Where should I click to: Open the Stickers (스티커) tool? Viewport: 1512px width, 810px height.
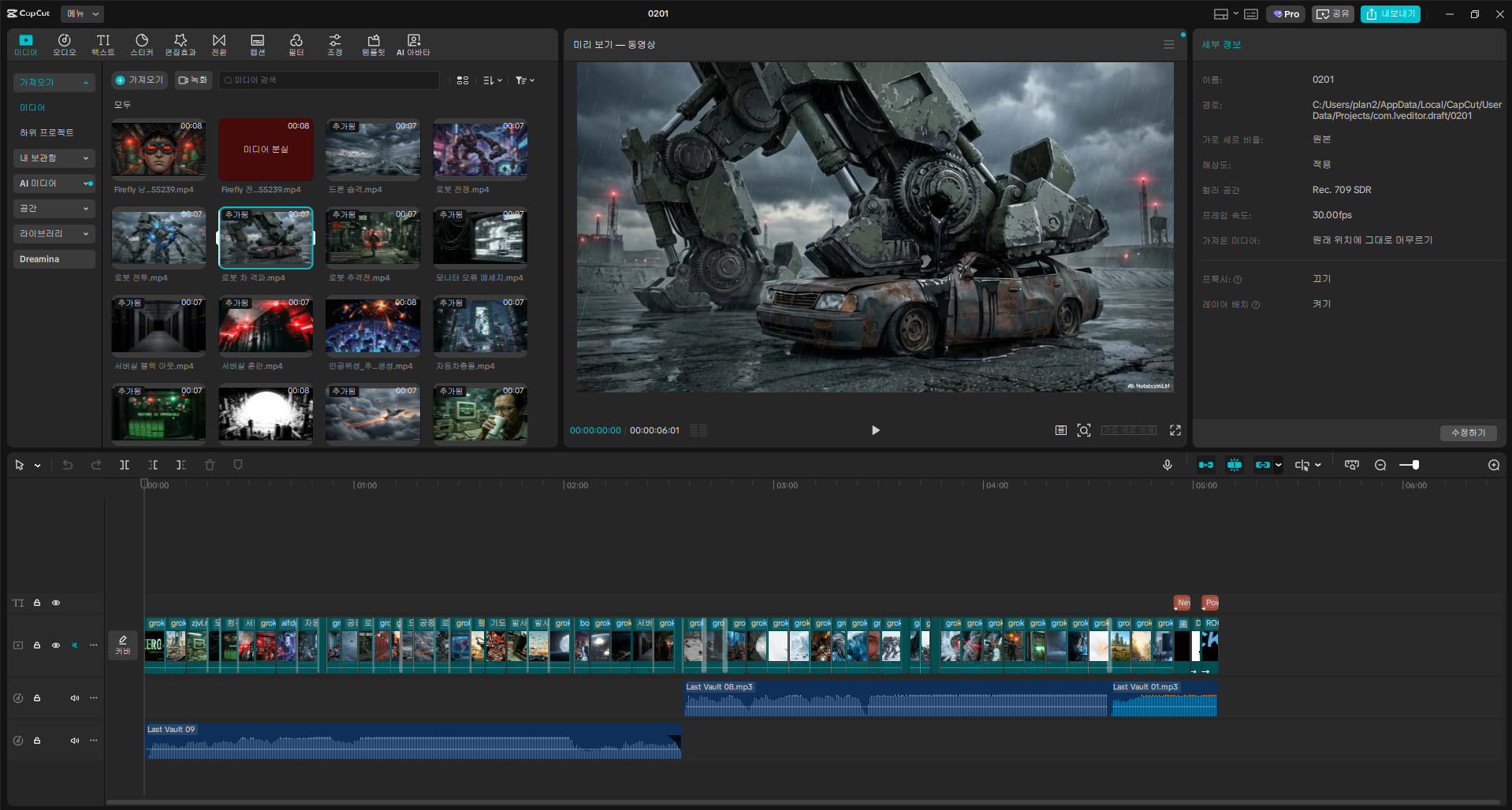point(142,45)
